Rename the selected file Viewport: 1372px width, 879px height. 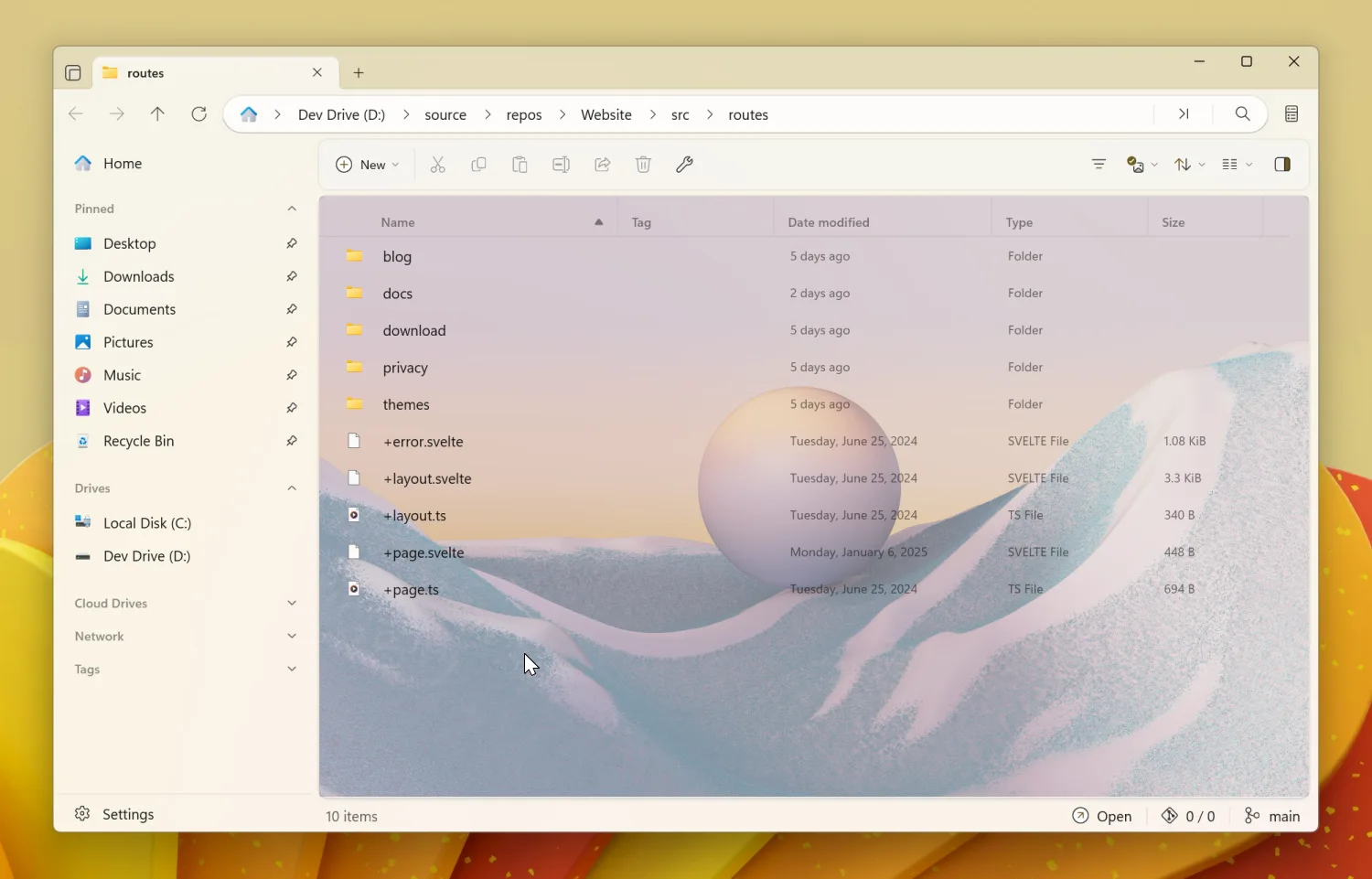[561, 165]
